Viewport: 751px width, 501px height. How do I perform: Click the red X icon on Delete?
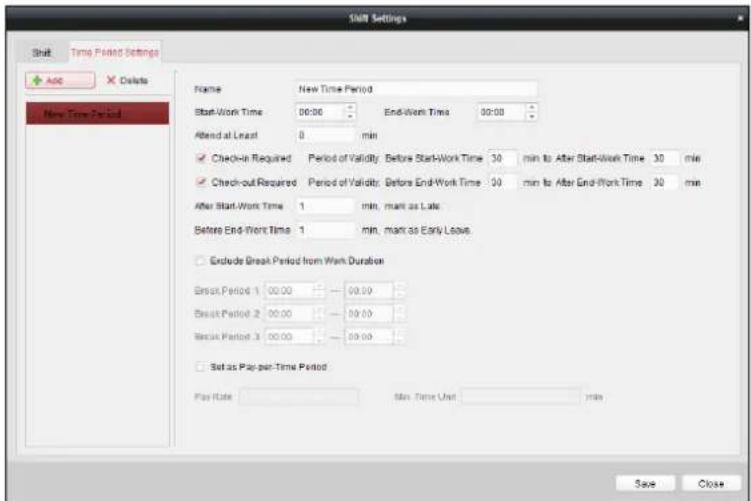coord(111,80)
